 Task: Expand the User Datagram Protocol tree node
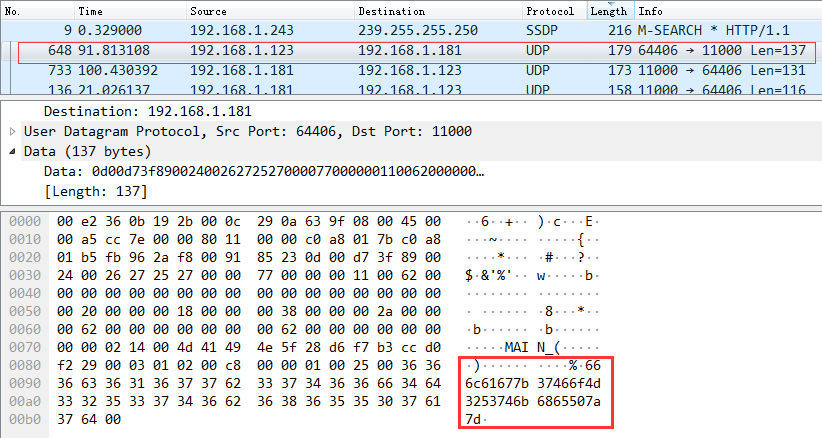coord(12,131)
